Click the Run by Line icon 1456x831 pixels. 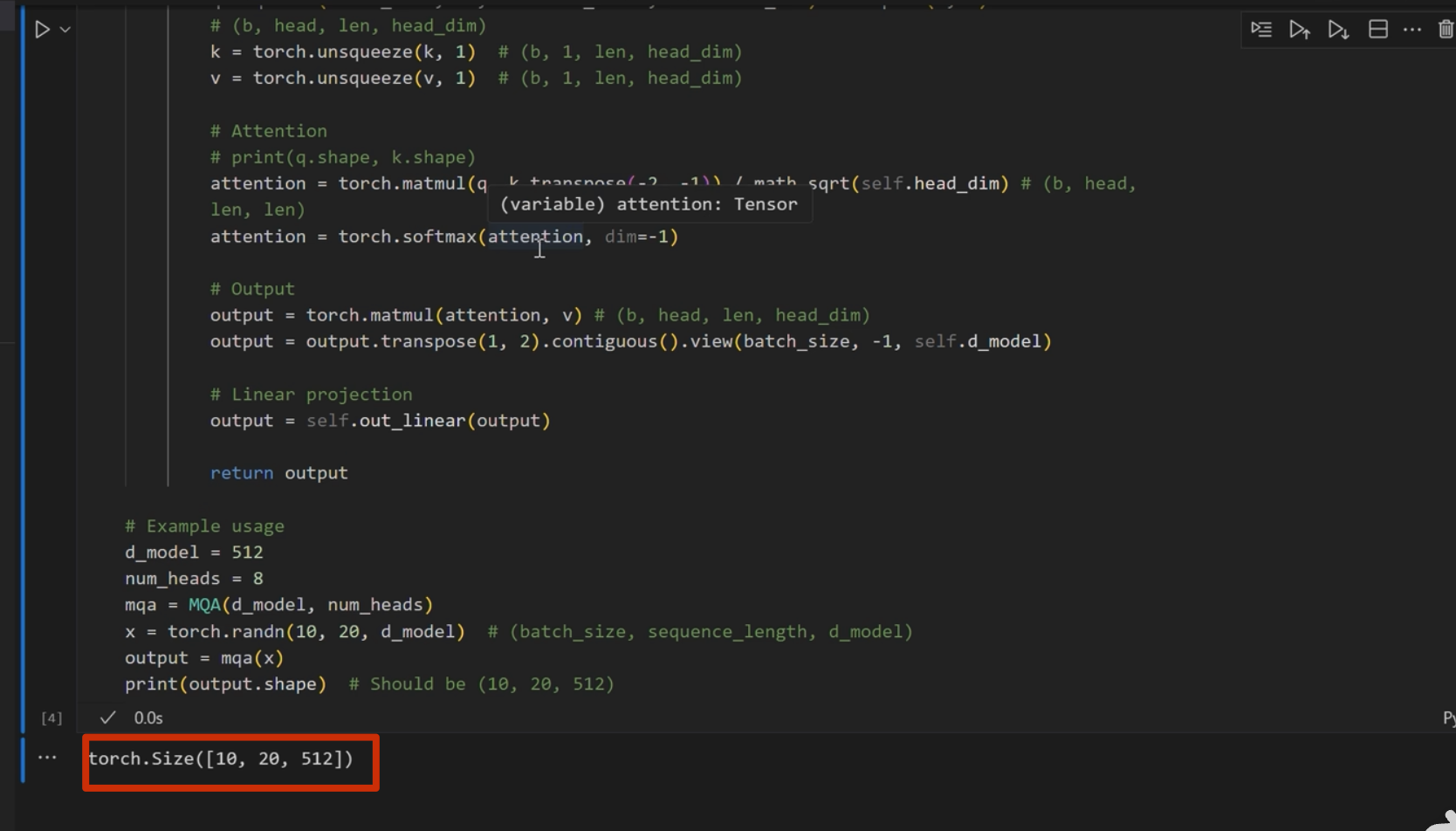pos(1260,30)
